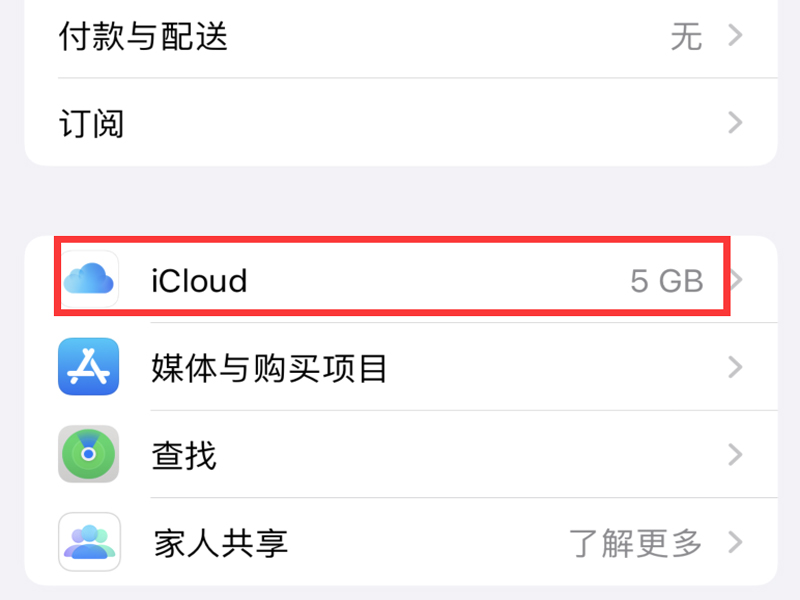The image size is (800, 600).
Task: Select the 媒体与购买项目 label
Action: (269, 368)
